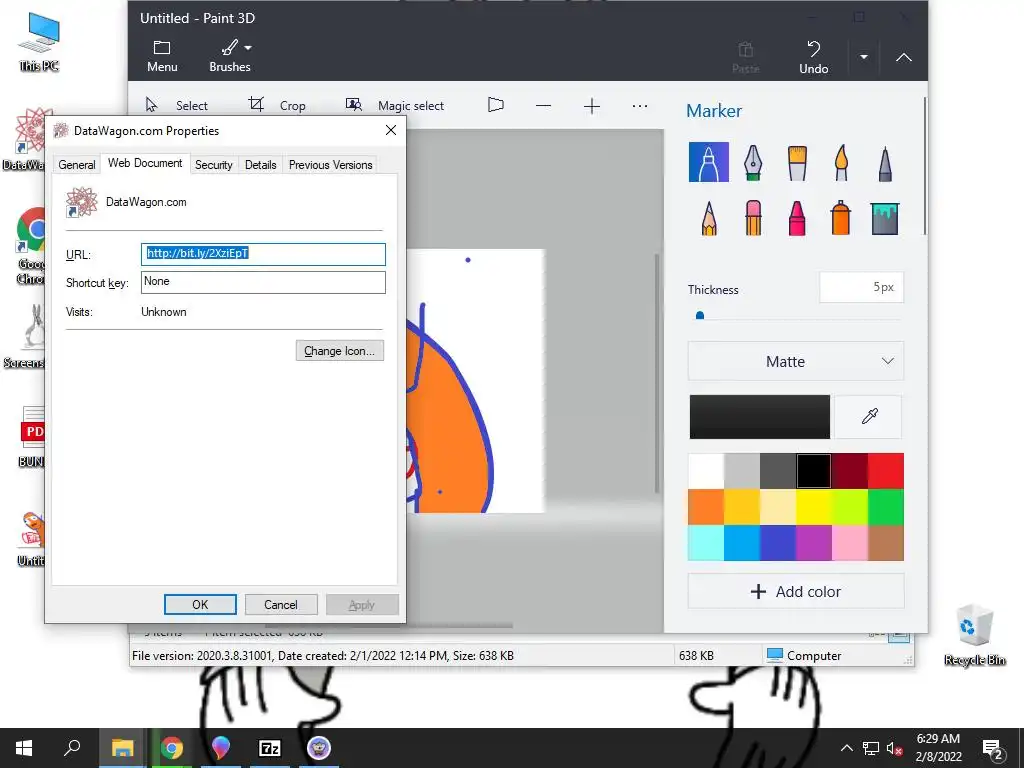Viewport: 1024px width, 768px height.
Task: Click the current color preview bar
Action: point(760,416)
